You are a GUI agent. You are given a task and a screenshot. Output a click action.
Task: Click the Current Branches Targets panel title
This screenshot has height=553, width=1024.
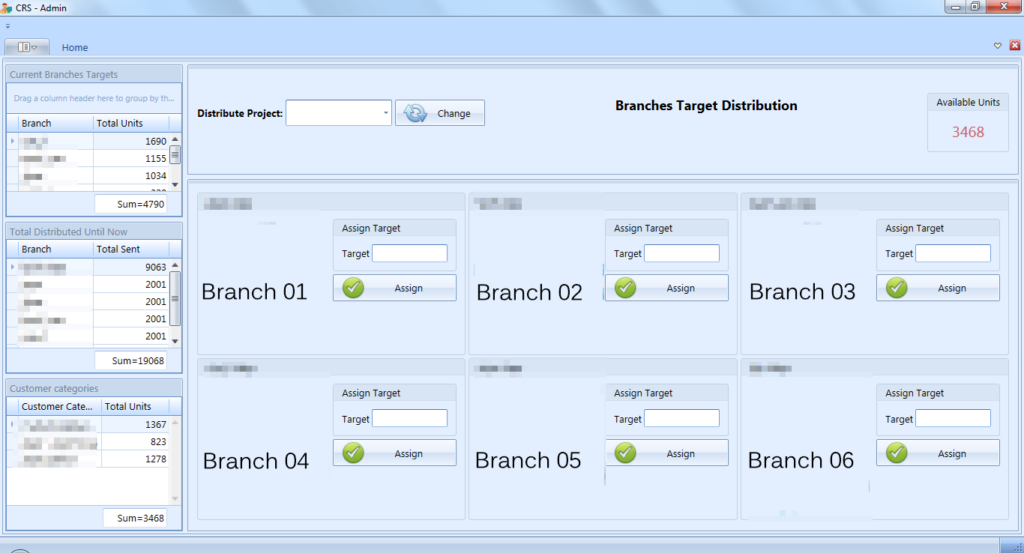[x=63, y=74]
